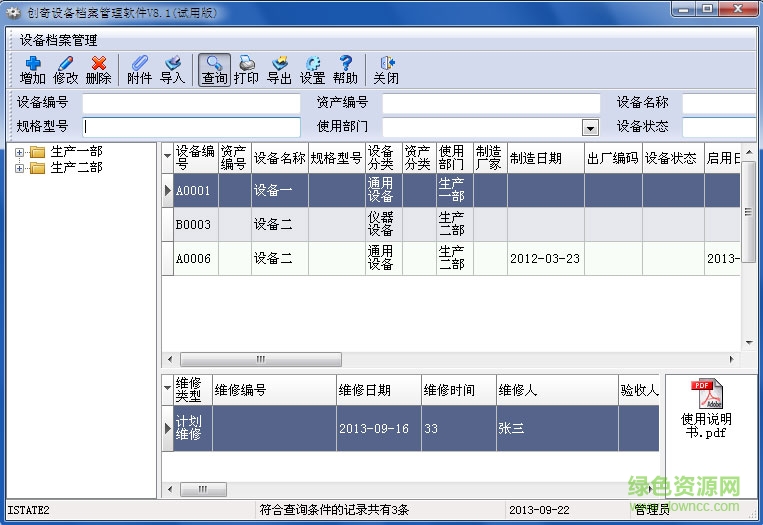
Task: Open the 使用说明书.pdf attachment
Action: pos(706,410)
